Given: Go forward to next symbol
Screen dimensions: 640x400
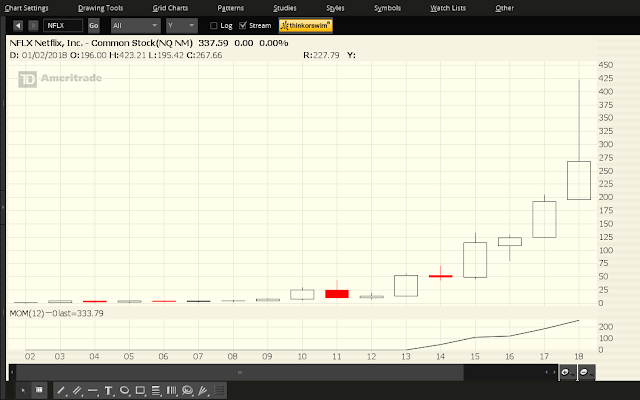Looking at the screenshot, I should click(x=33, y=26).
